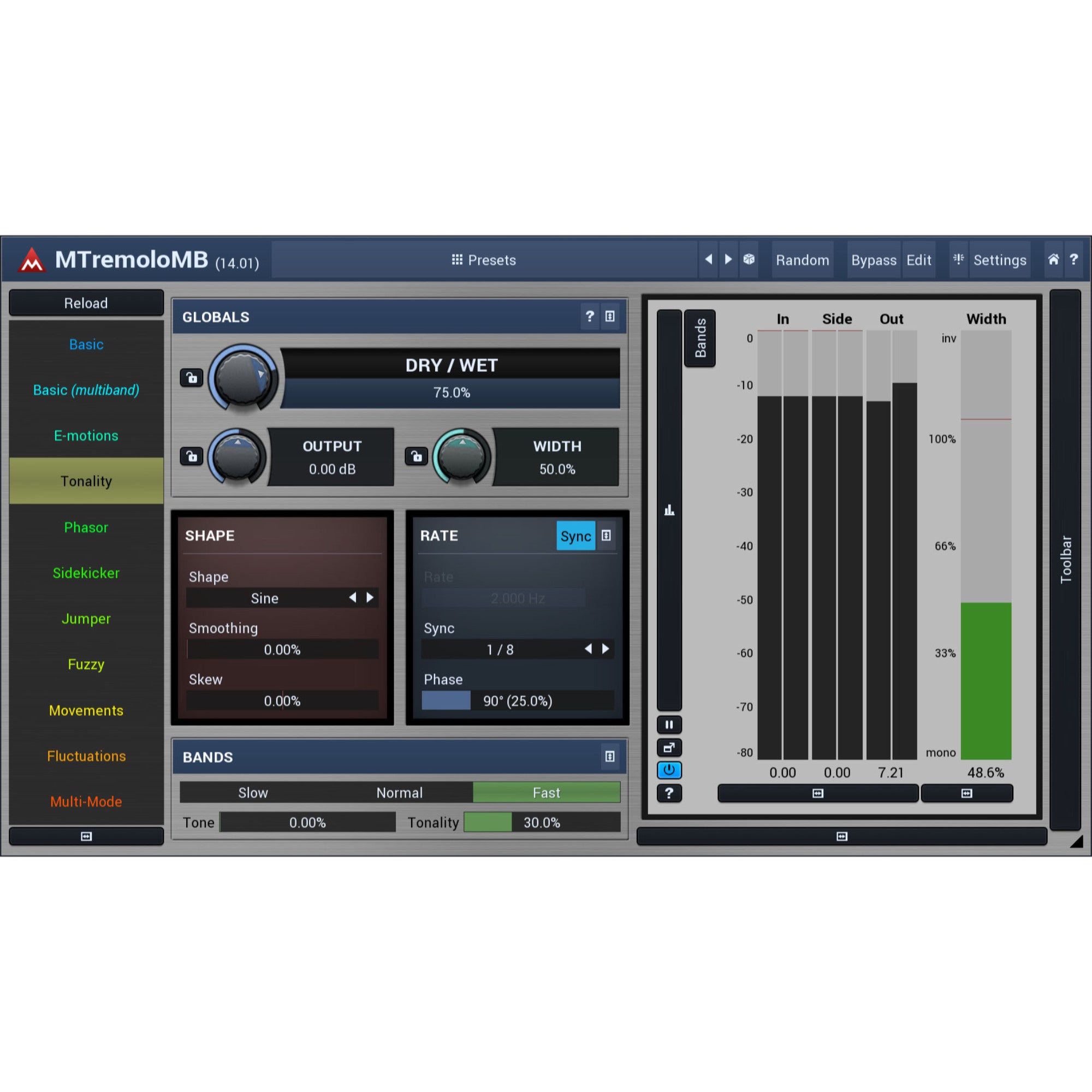Image resolution: width=1092 pixels, height=1092 pixels.
Task: Click the analyzer histogram icon in the meter strip
Action: click(669, 511)
